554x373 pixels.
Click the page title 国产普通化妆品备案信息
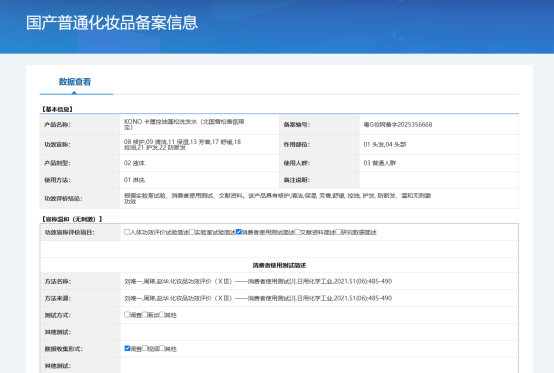(112, 23)
